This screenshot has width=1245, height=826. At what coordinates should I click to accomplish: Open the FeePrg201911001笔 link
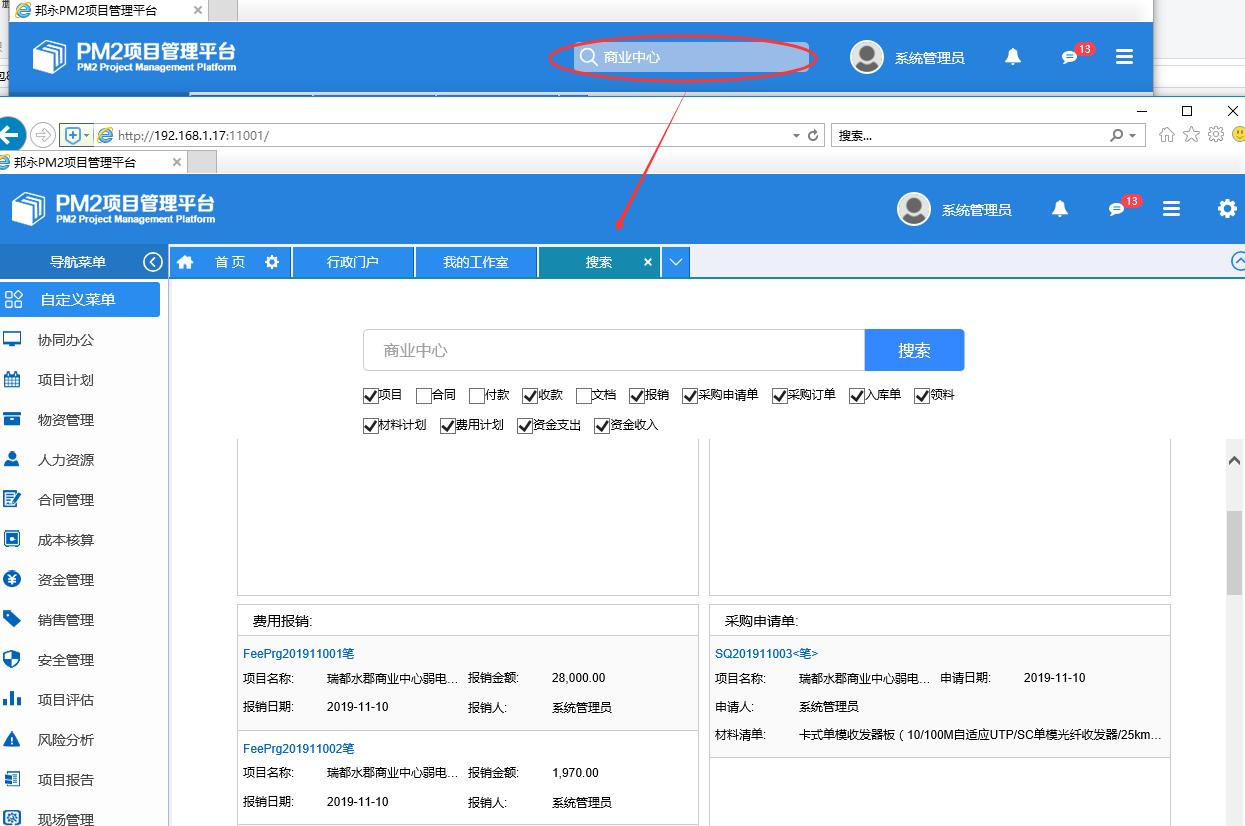[x=298, y=654]
